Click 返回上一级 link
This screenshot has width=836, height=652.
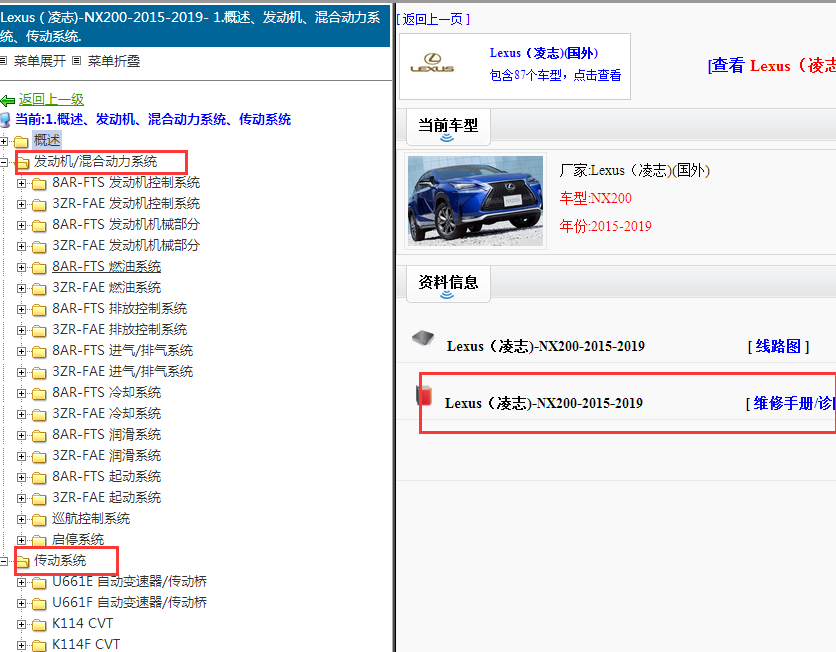51,99
